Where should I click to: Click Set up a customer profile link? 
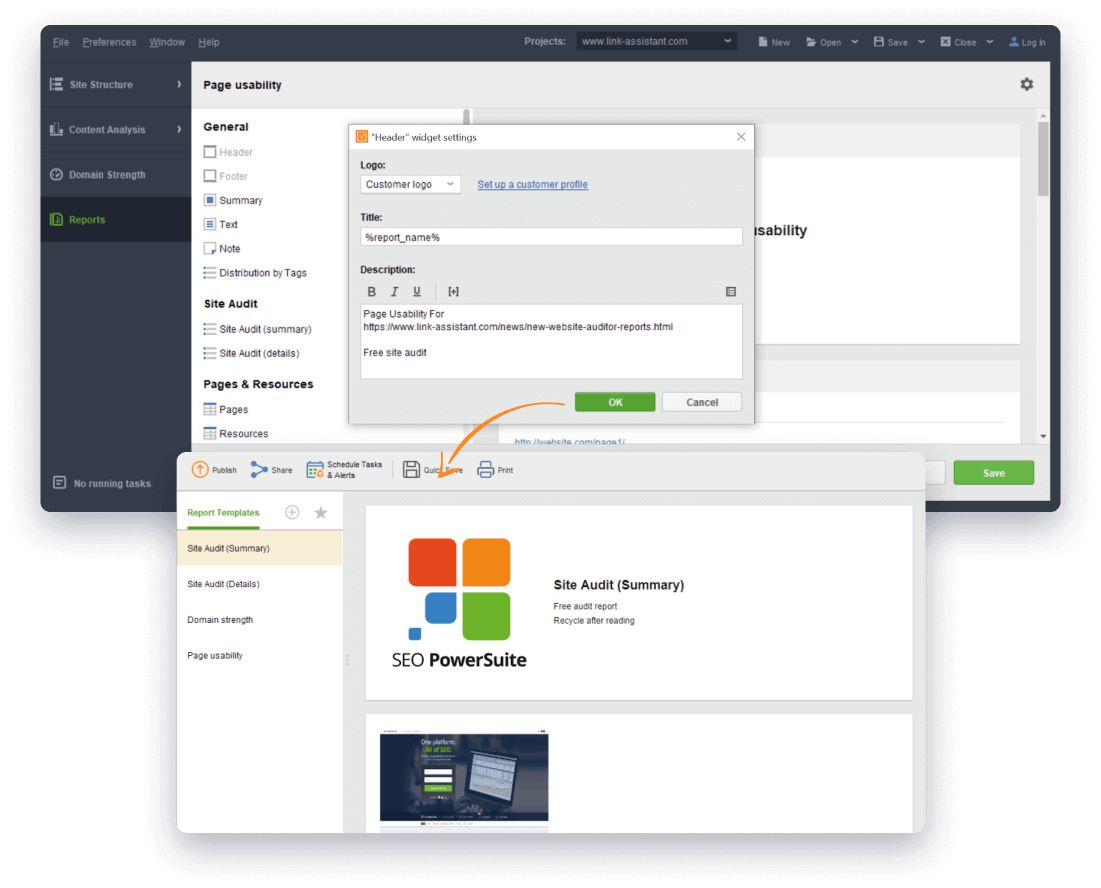[x=532, y=185]
